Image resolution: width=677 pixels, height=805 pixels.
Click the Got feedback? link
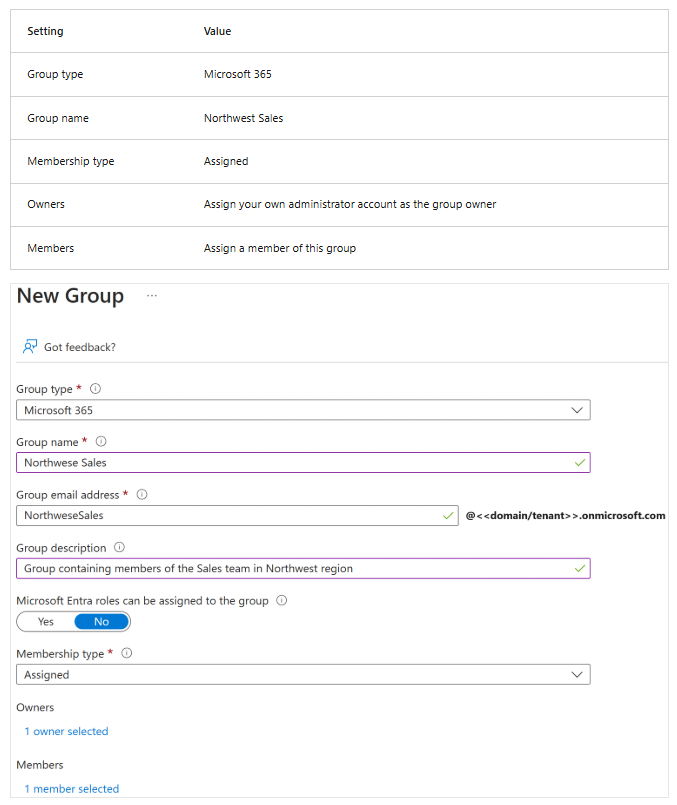pyautogui.click(x=80, y=347)
